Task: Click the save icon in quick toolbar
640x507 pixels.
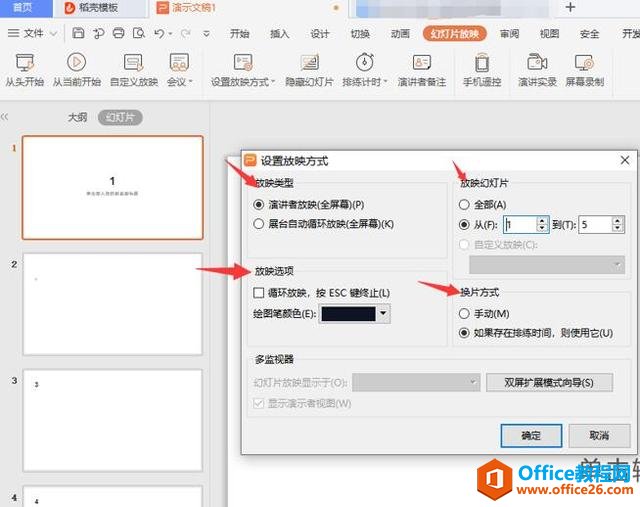Action: click(78, 33)
